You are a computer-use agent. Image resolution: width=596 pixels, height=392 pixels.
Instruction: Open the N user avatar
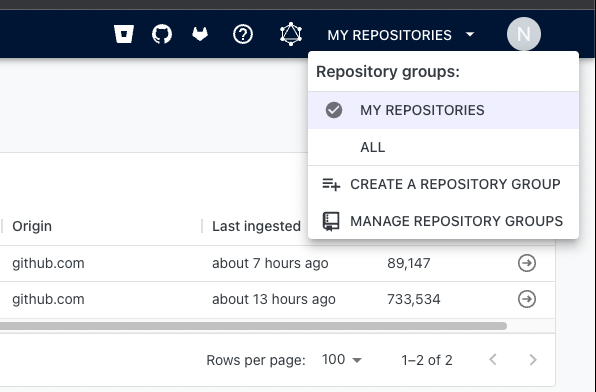pos(524,34)
